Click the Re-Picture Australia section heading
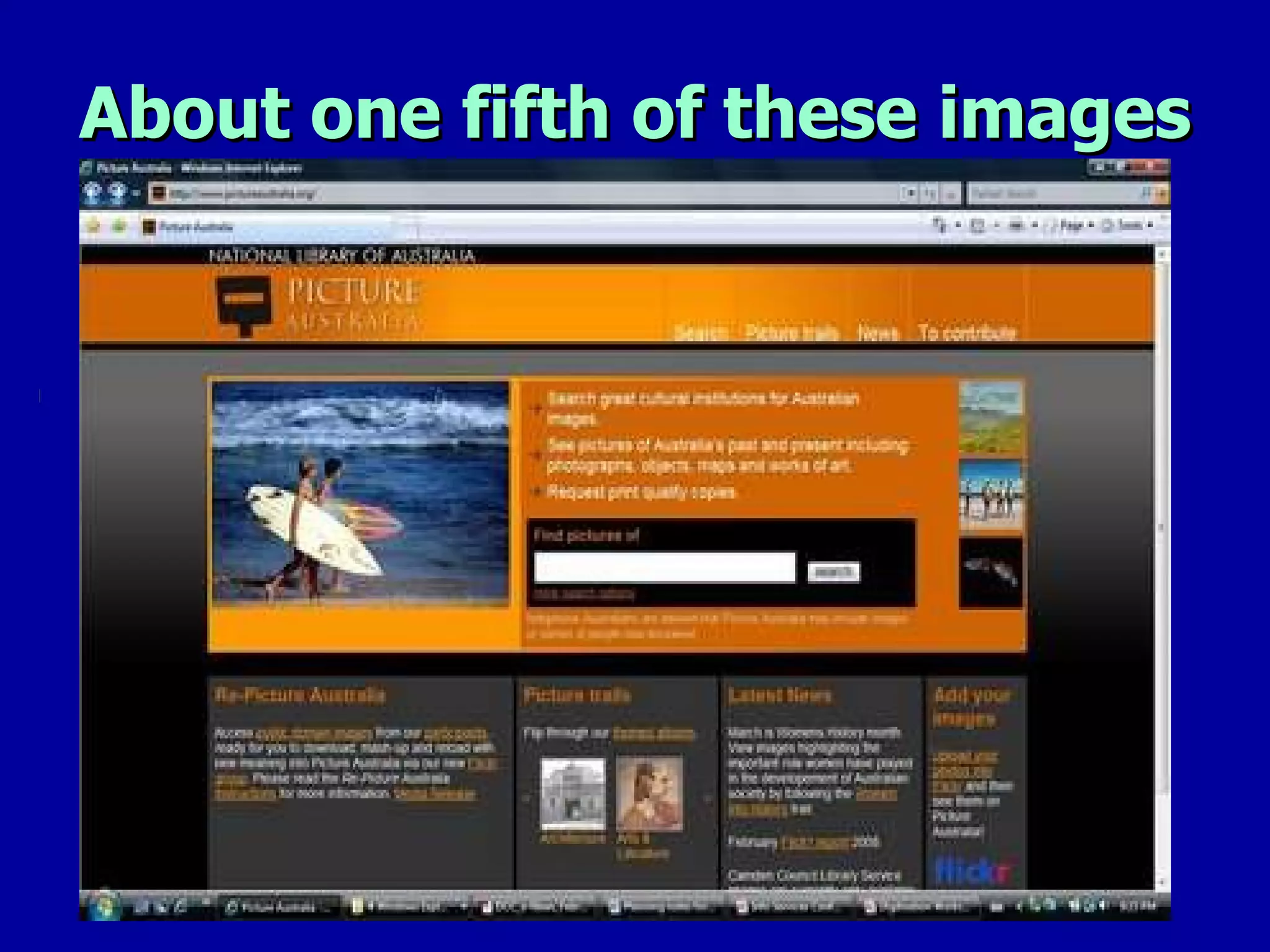The image size is (1270, 952). click(x=300, y=695)
